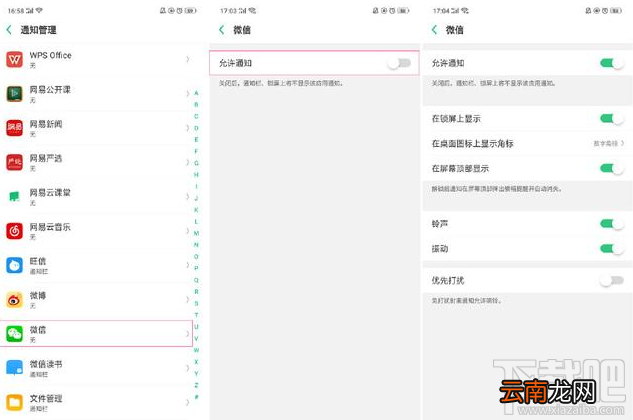Tap the WPS Office app icon
Image resolution: width=633 pixels, height=420 pixels.
(x=15, y=59)
